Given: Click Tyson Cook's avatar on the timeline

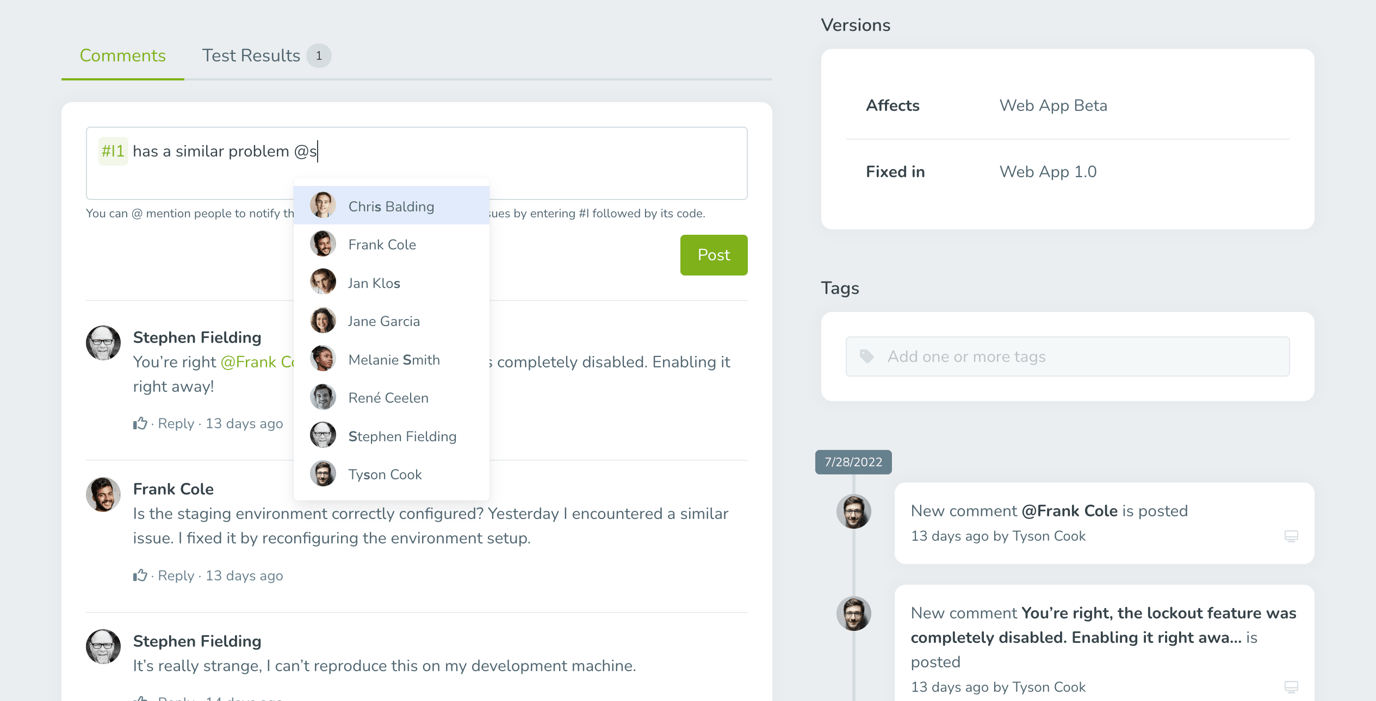Looking at the screenshot, I should 854,511.
